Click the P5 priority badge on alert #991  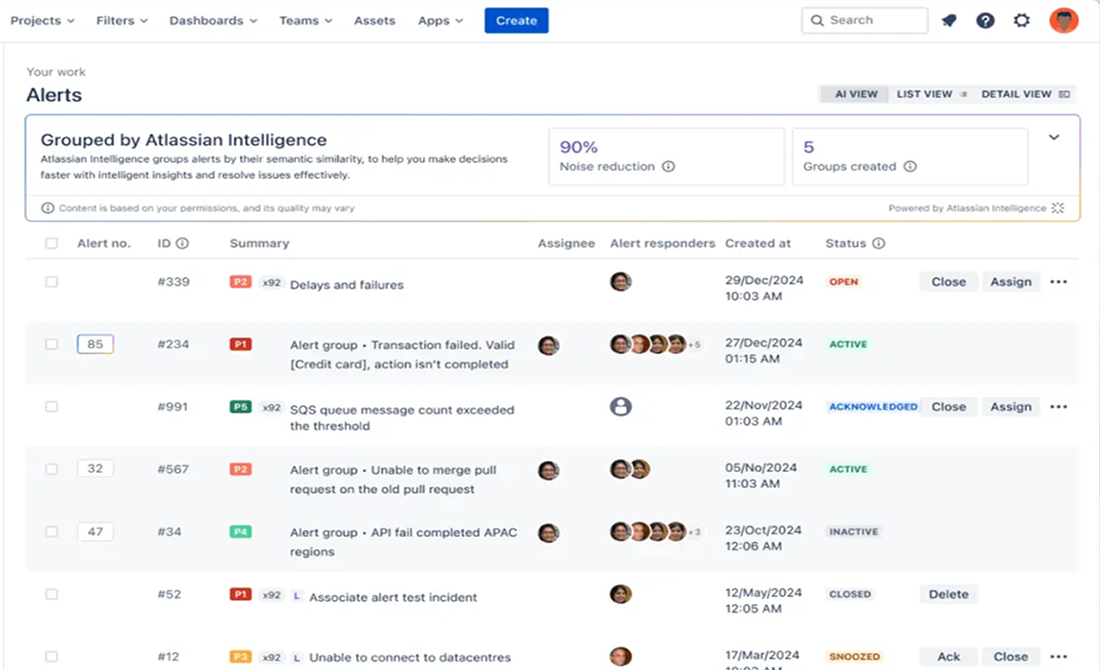241,407
